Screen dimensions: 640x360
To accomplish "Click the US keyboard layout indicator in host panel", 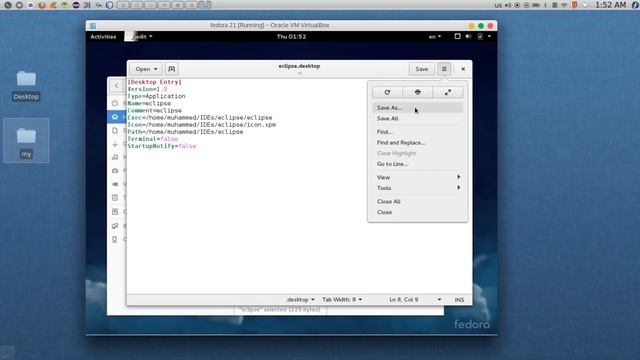I will 498,5.
